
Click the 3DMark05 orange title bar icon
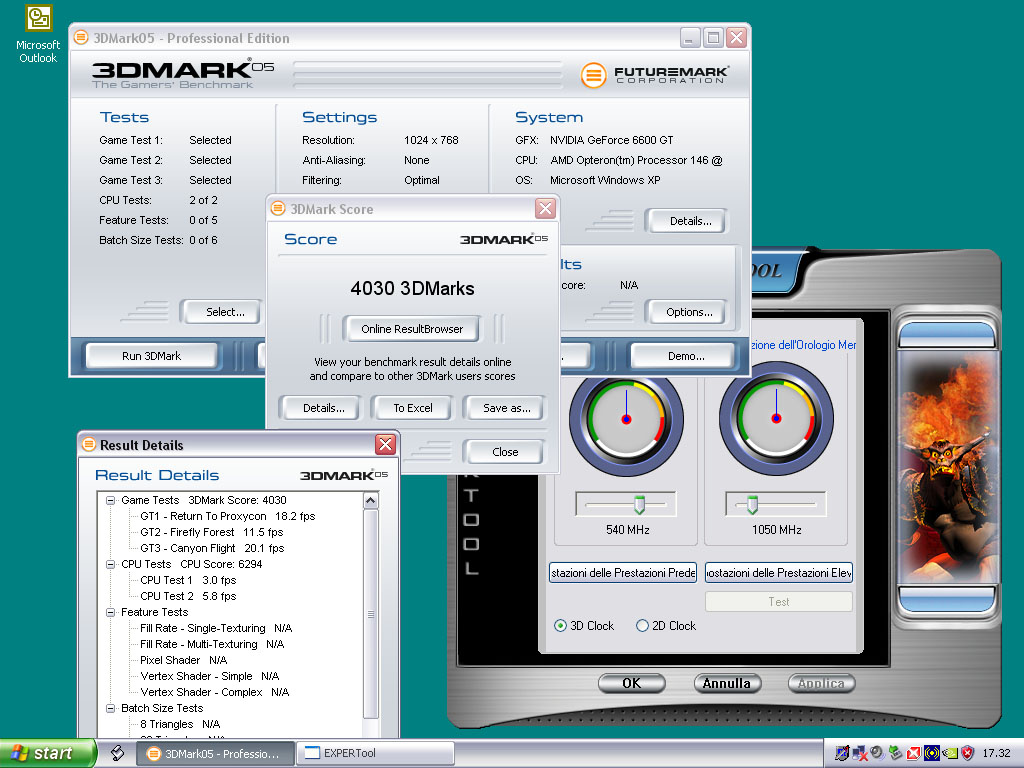(81, 37)
